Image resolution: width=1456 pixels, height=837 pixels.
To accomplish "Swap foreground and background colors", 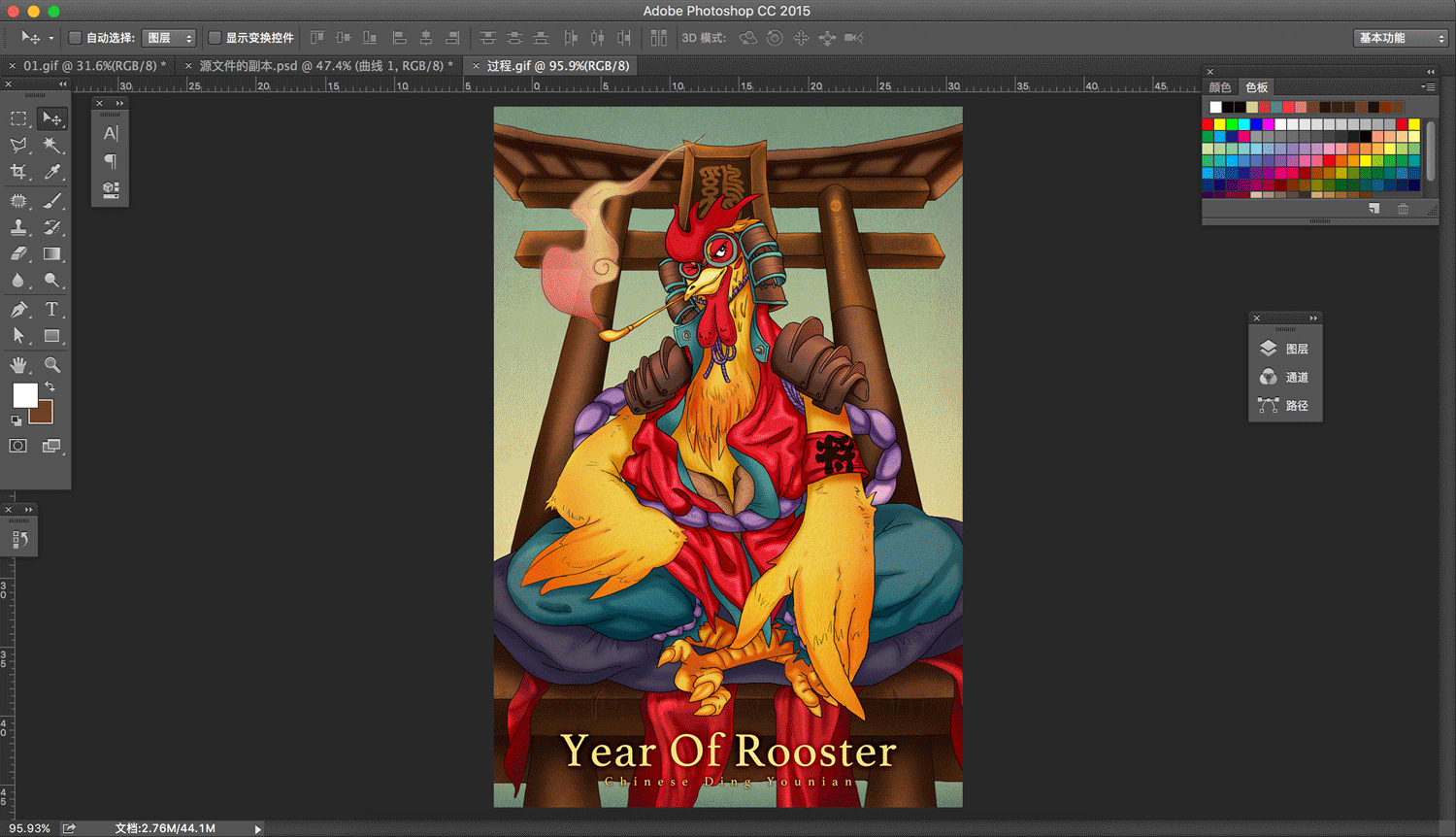I will [x=50, y=386].
